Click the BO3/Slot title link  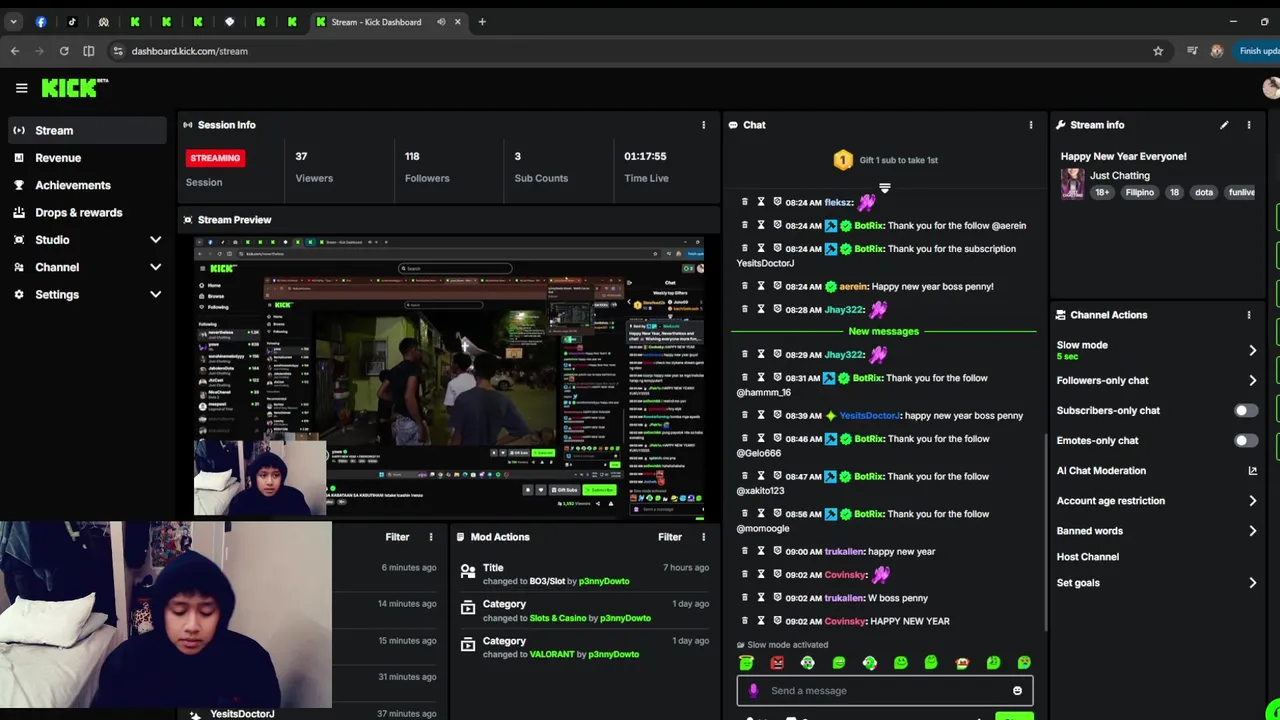point(547,581)
